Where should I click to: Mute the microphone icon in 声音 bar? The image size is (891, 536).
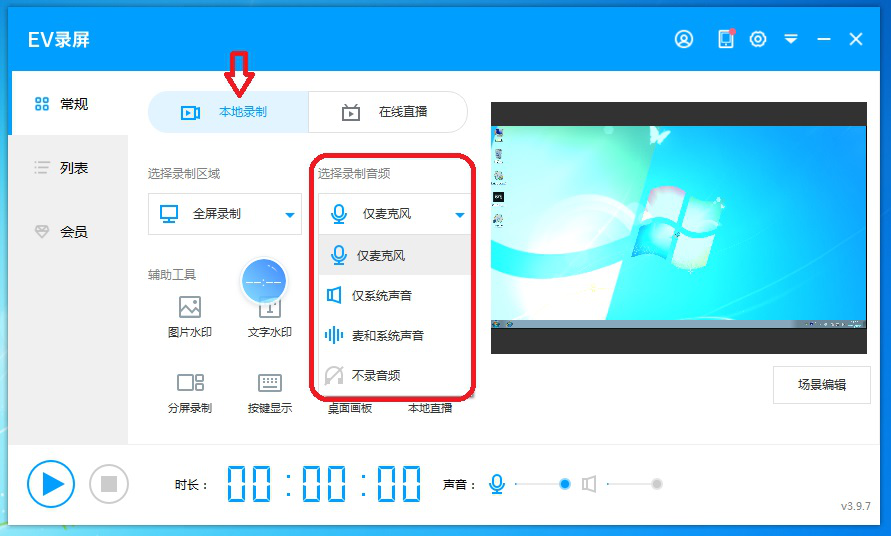point(497,484)
